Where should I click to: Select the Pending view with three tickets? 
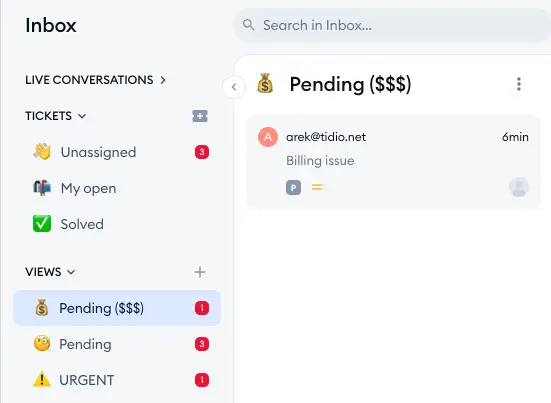coord(117,344)
